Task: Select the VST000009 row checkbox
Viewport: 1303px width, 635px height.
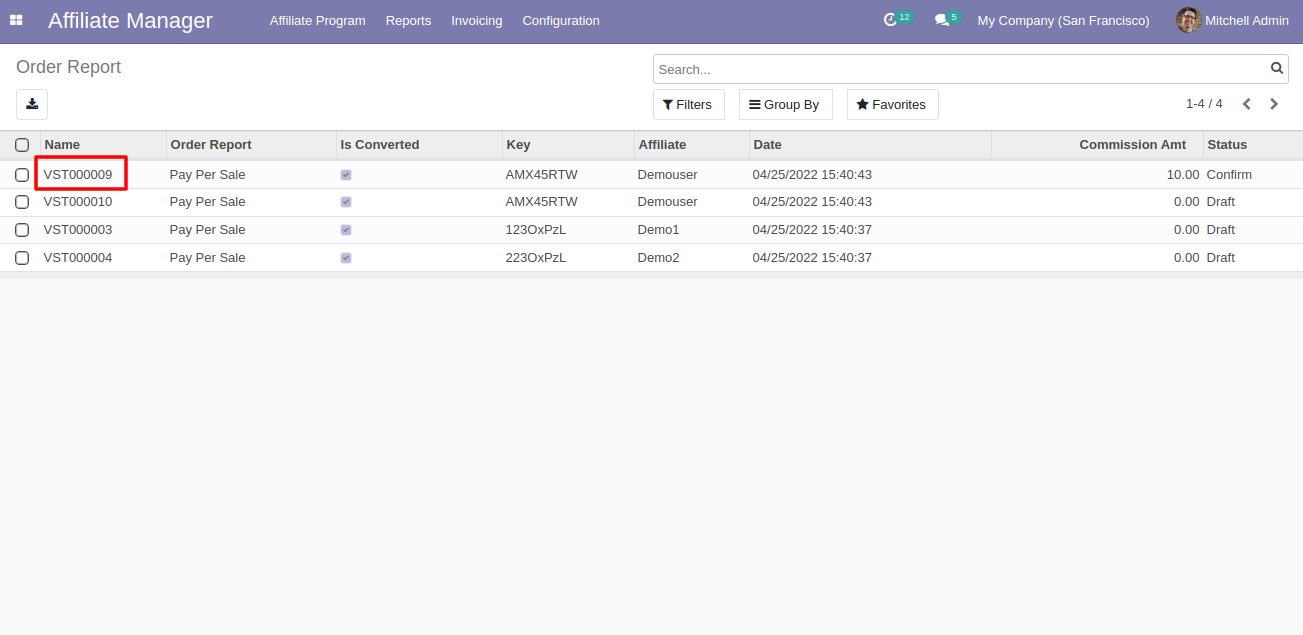Action: [x=22, y=175]
